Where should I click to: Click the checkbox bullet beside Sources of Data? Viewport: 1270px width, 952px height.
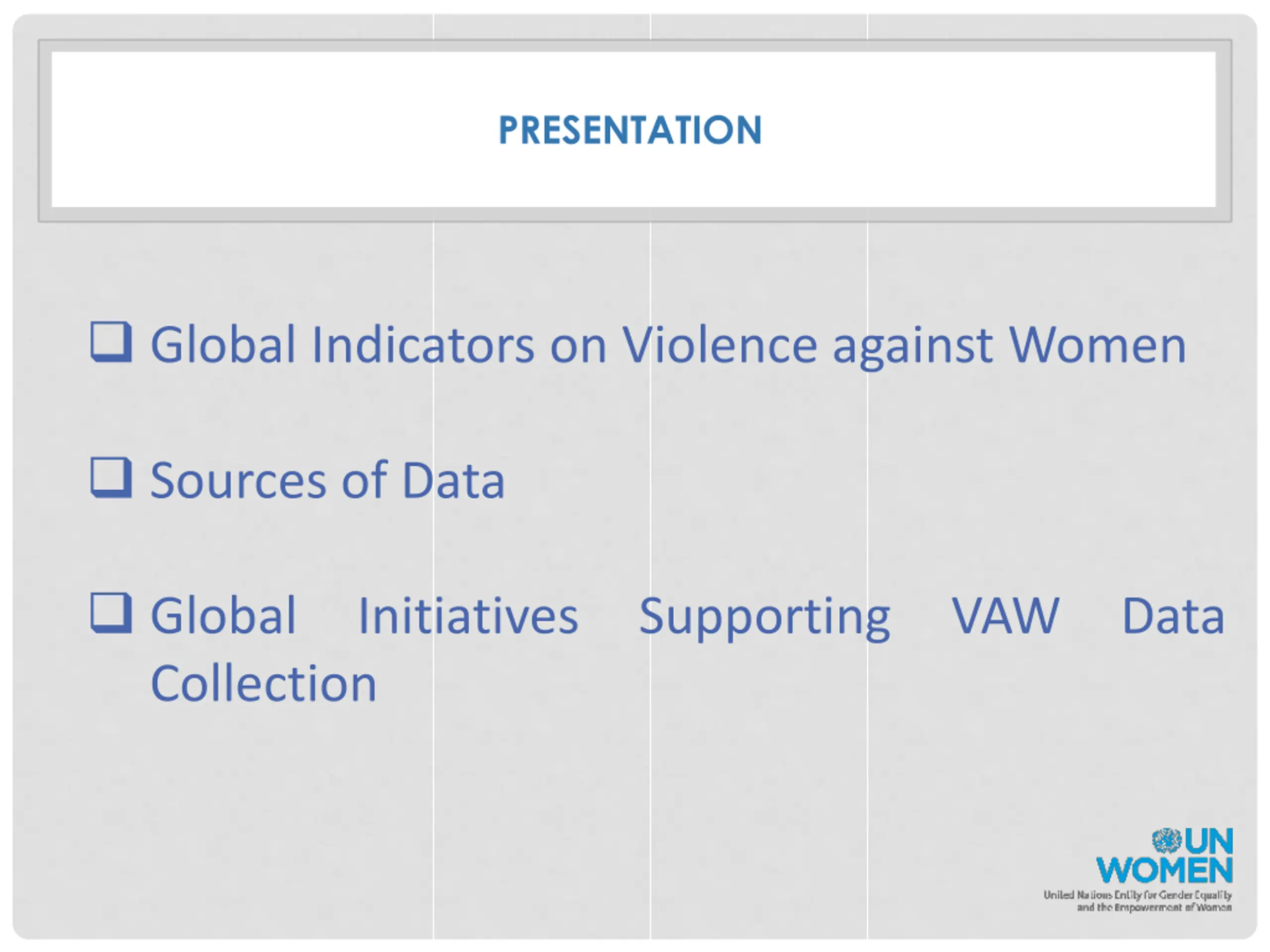[x=111, y=477]
